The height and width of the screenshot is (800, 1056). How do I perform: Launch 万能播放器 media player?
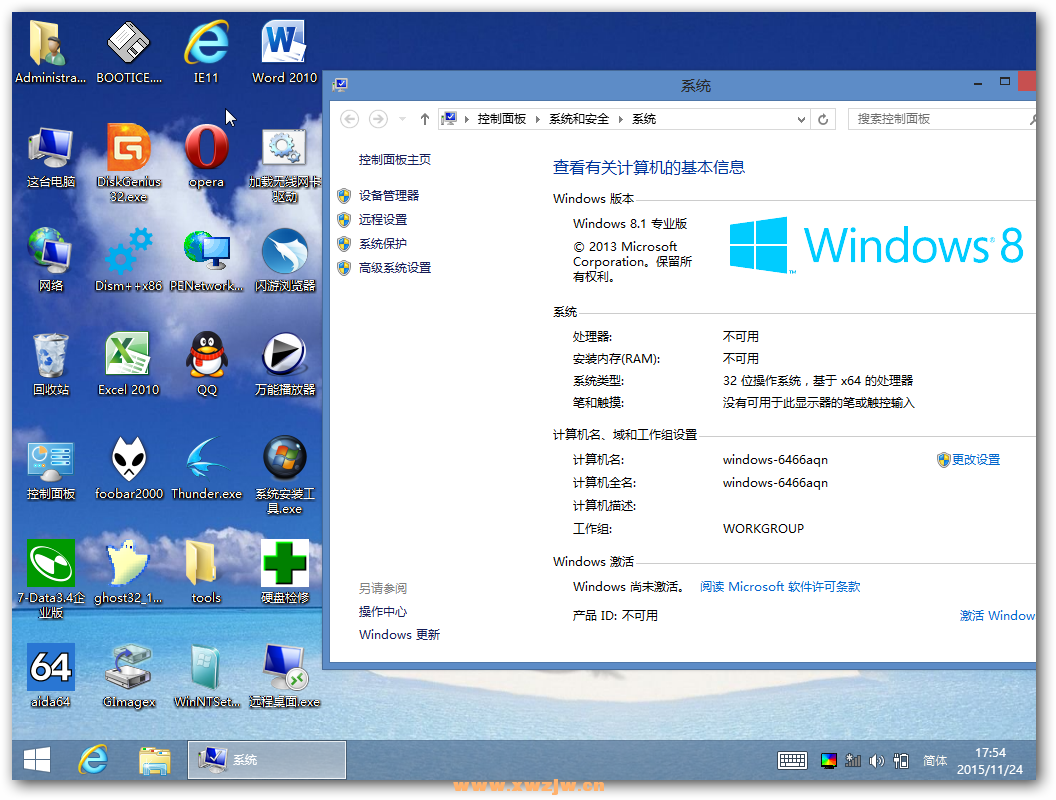[284, 364]
